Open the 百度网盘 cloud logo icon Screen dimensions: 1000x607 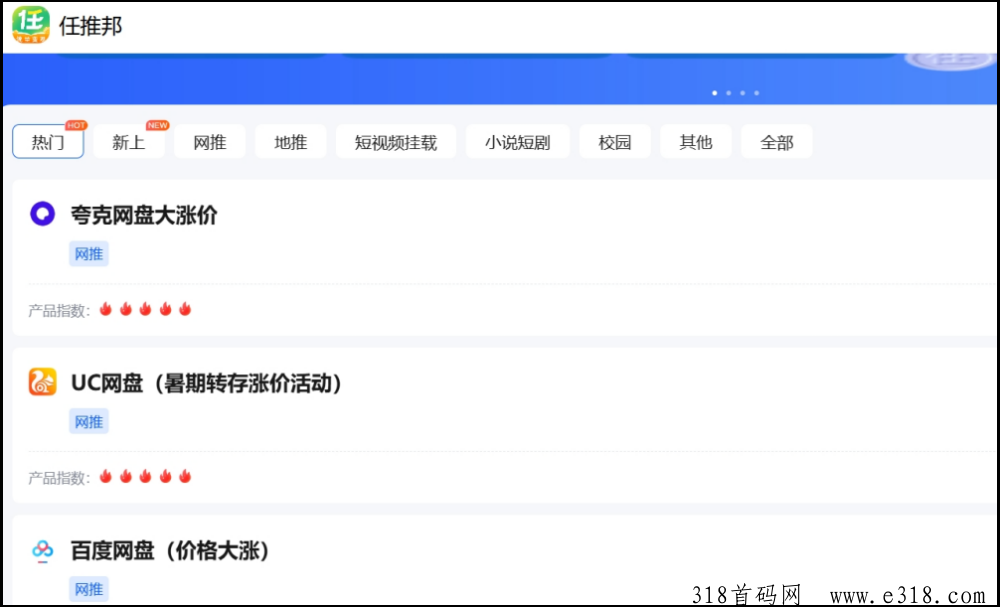42,550
